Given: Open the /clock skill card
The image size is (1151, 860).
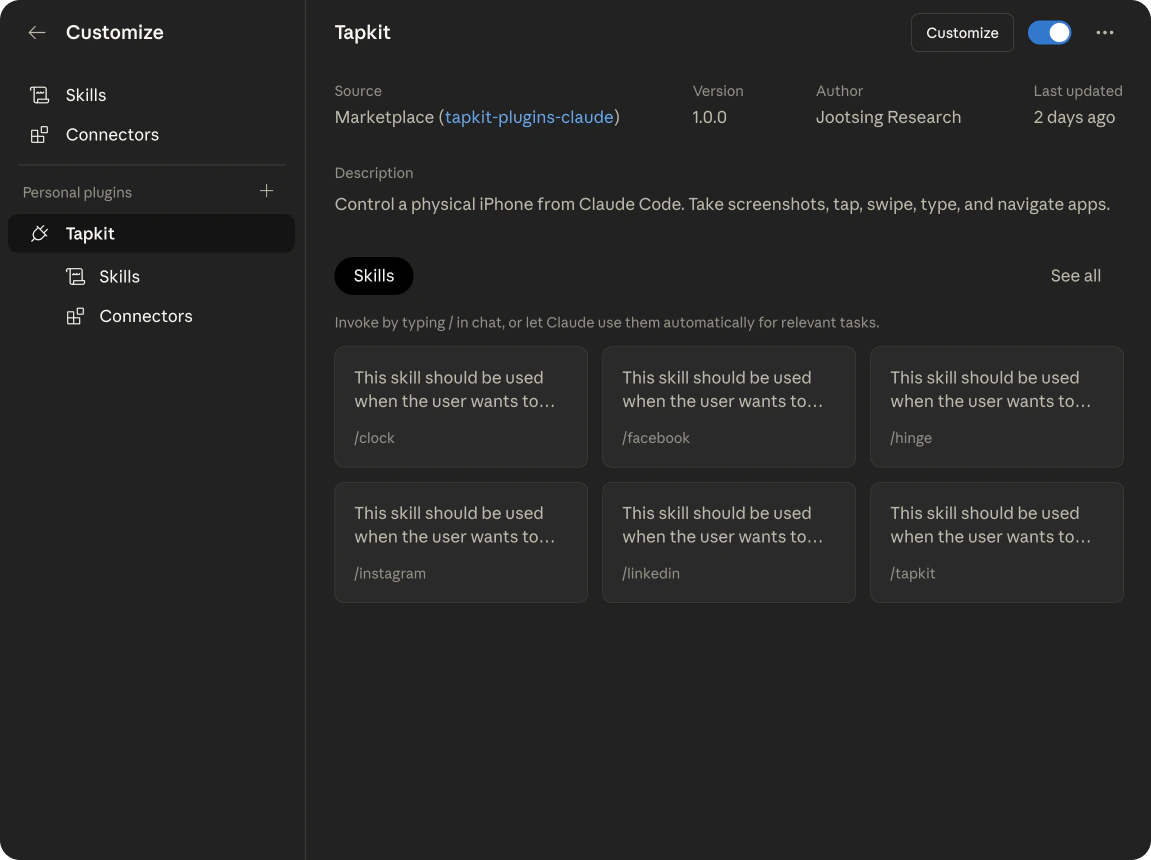Looking at the screenshot, I should tap(460, 407).
